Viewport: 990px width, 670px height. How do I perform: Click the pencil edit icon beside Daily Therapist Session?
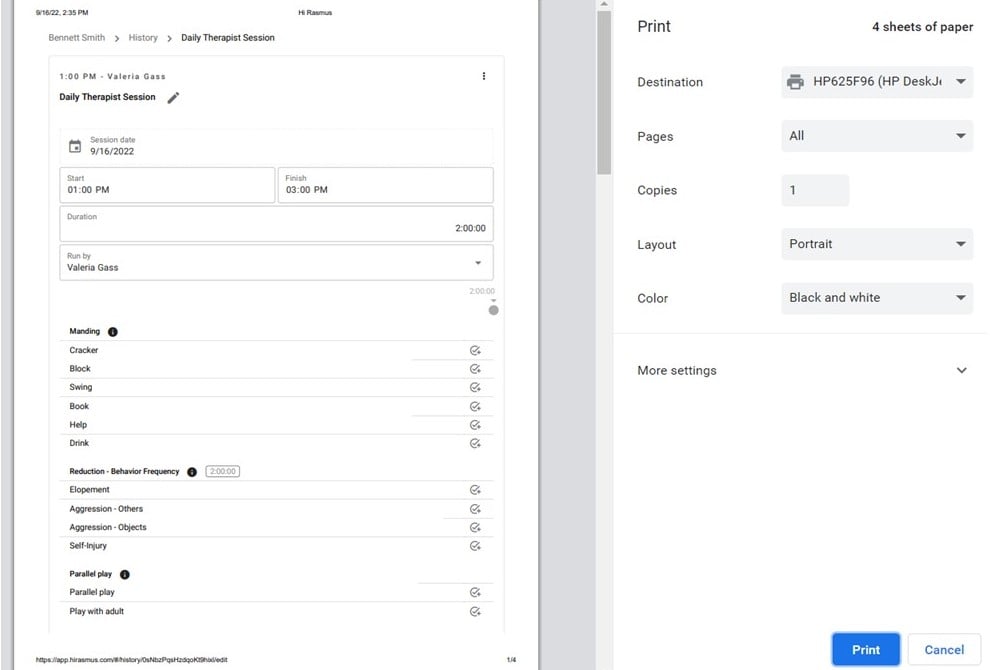coord(173,98)
